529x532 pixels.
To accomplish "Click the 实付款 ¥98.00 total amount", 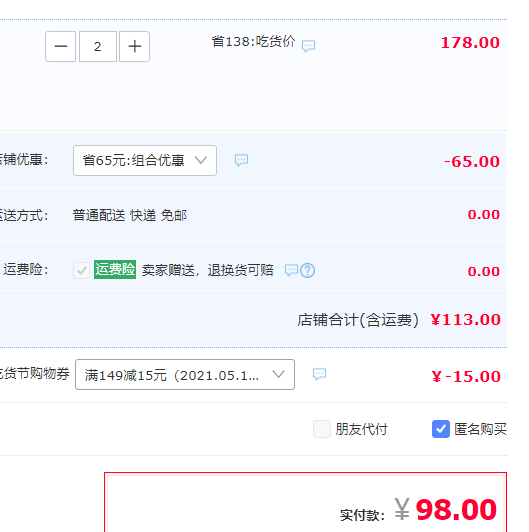I will 419,510.
